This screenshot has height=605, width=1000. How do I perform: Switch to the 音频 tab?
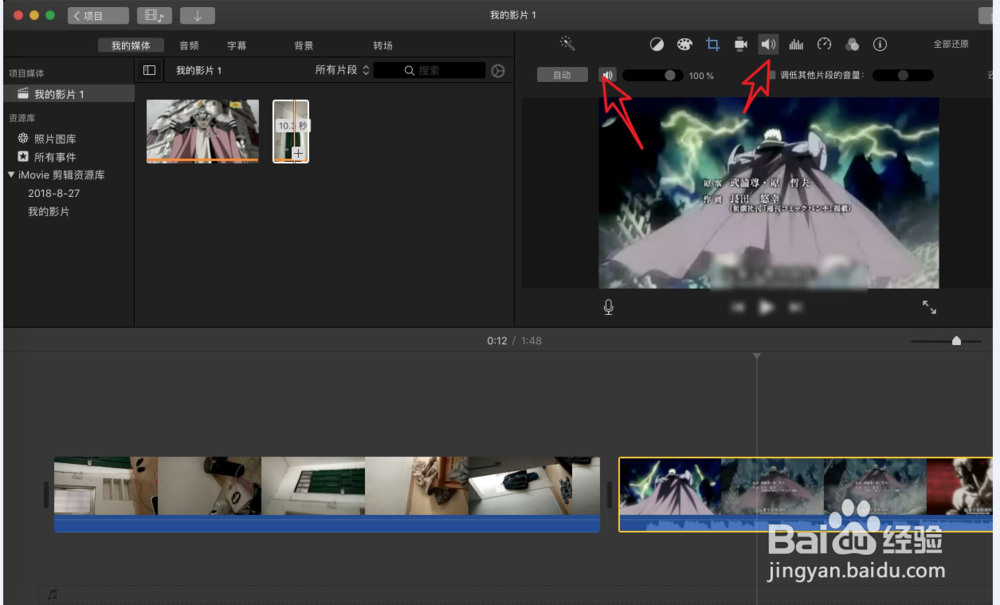point(190,45)
